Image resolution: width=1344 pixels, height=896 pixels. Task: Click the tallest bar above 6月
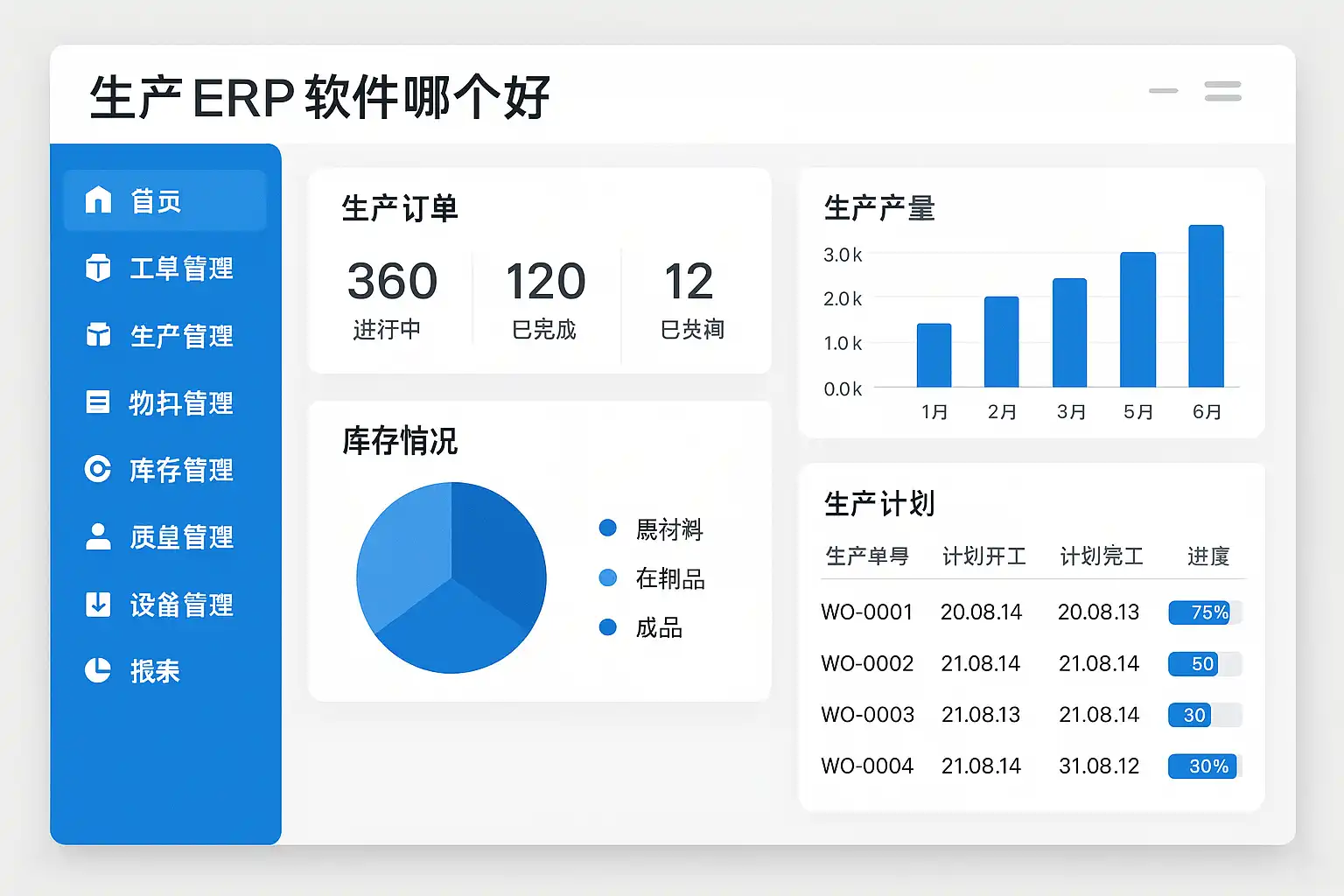pyautogui.click(x=1206, y=306)
